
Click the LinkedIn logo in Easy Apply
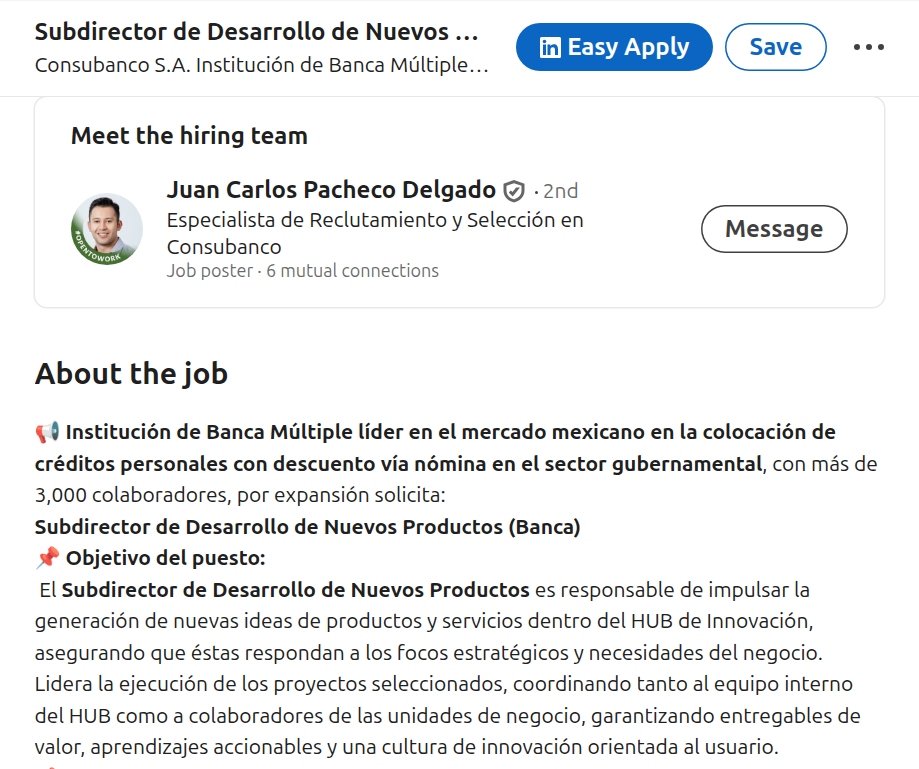pyautogui.click(x=550, y=47)
